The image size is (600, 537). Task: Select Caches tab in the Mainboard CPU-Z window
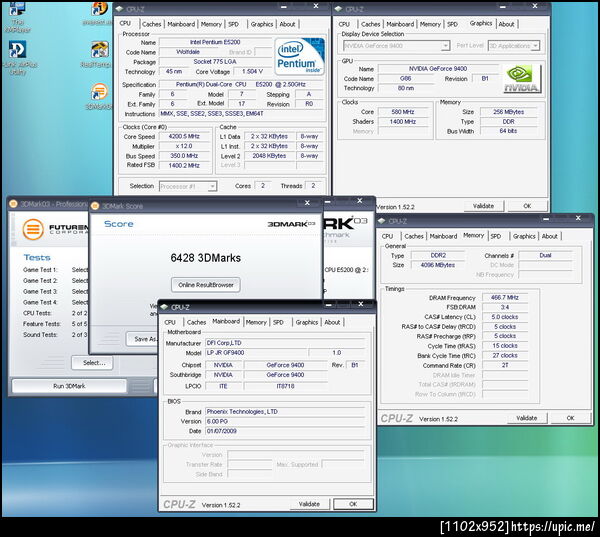tap(196, 322)
